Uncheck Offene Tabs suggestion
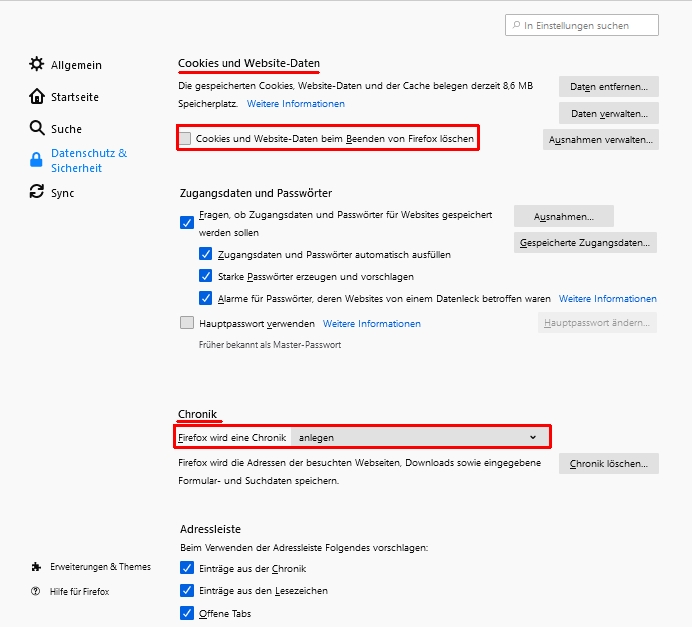 point(187,613)
